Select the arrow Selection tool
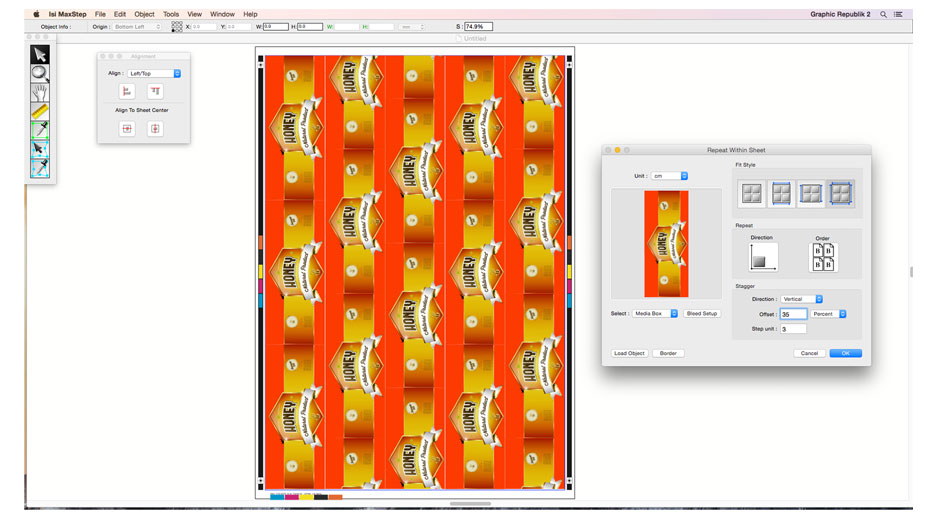This screenshot has height=517, width=940. [40, 54]
